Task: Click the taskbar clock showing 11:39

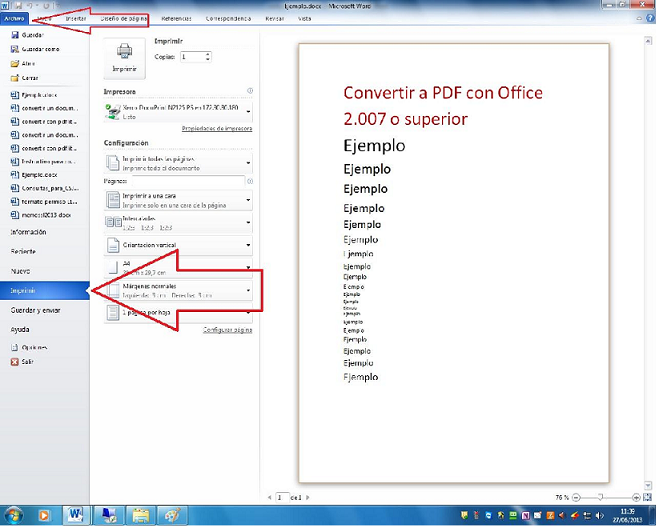Action: 627,516
